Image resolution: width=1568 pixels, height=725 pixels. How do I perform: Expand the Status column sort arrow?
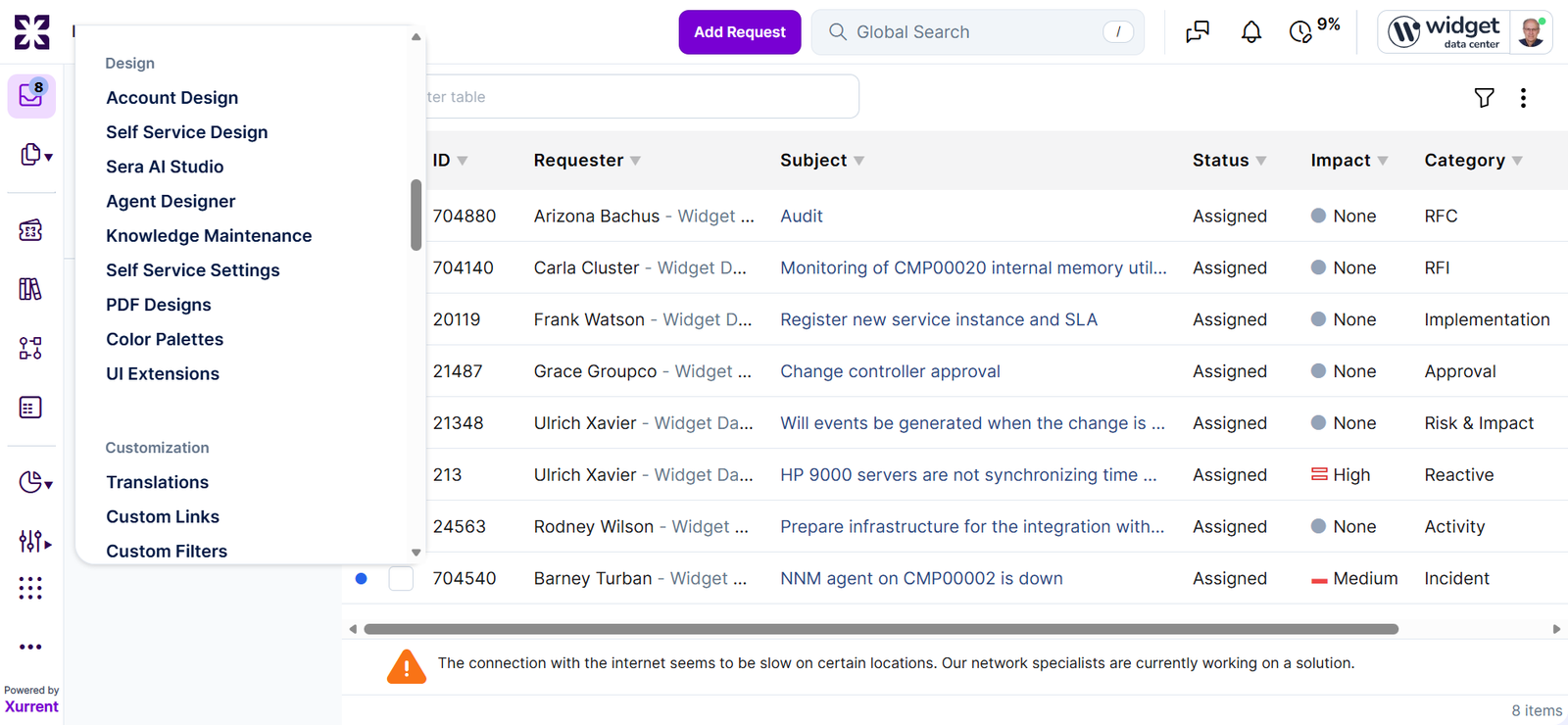[1261, 161]
